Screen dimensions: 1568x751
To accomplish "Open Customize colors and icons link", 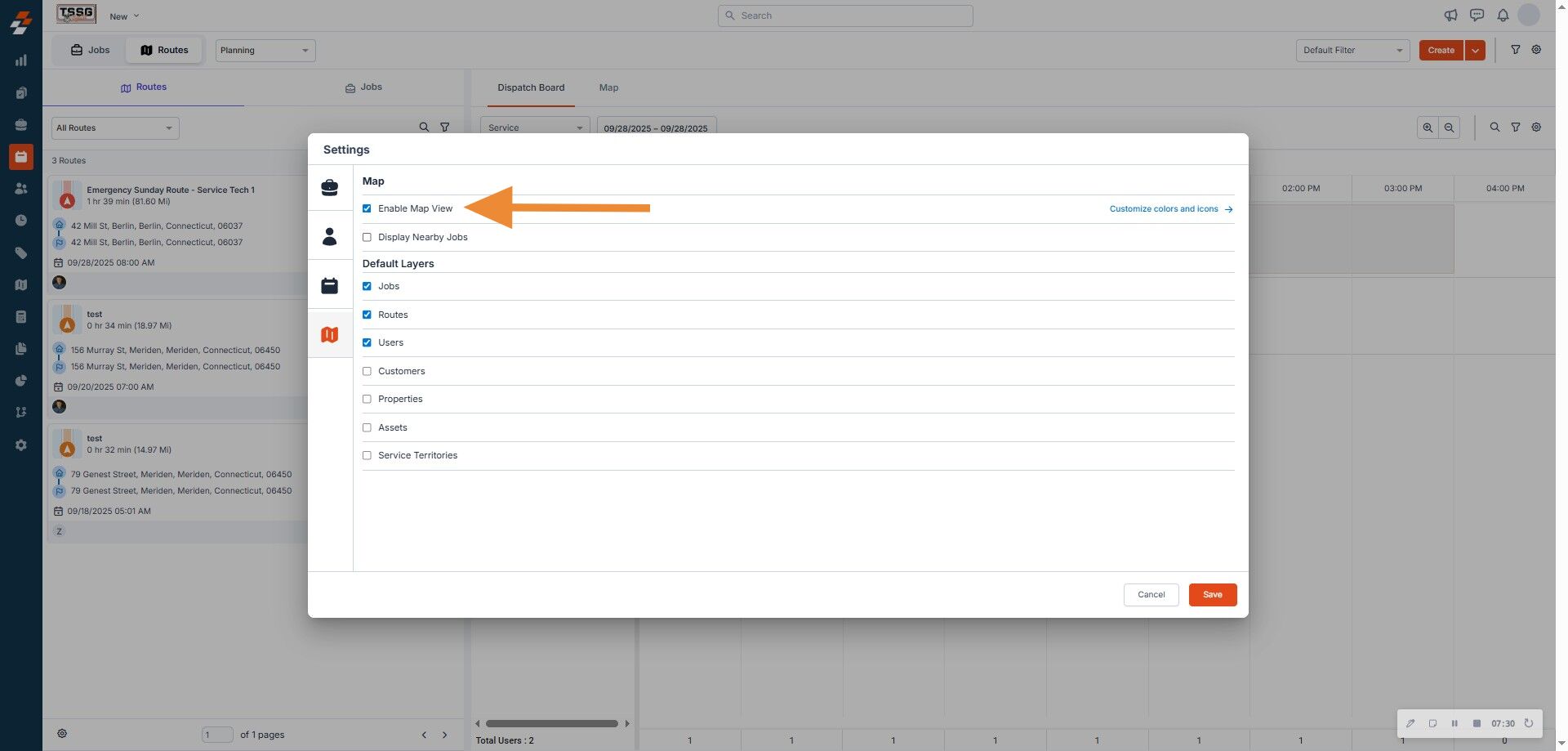I will [x=1171, y=209].
